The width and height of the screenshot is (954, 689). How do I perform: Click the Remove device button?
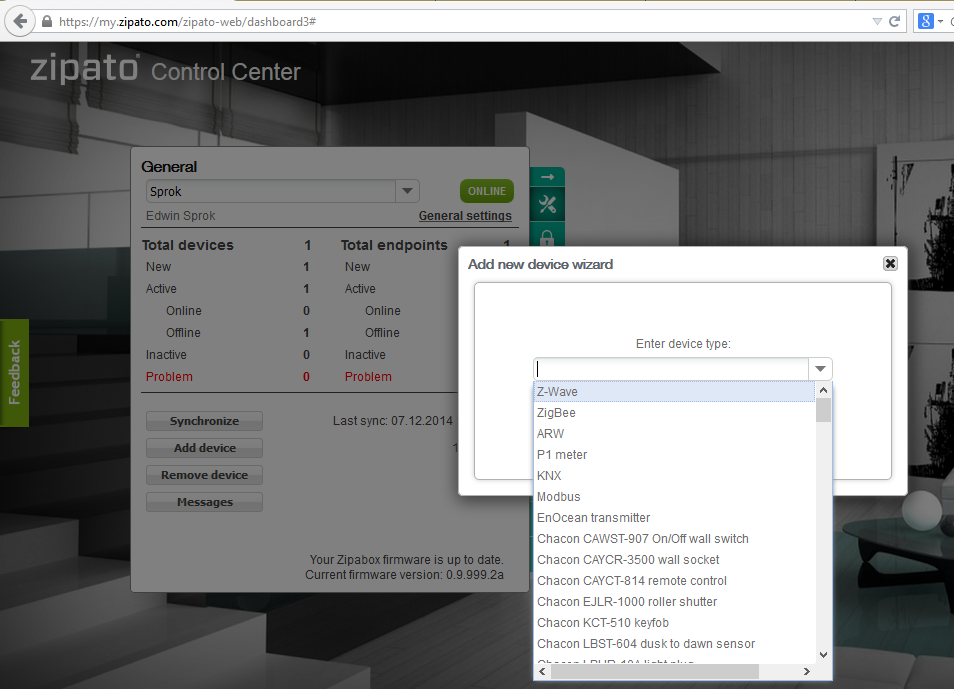204,475
